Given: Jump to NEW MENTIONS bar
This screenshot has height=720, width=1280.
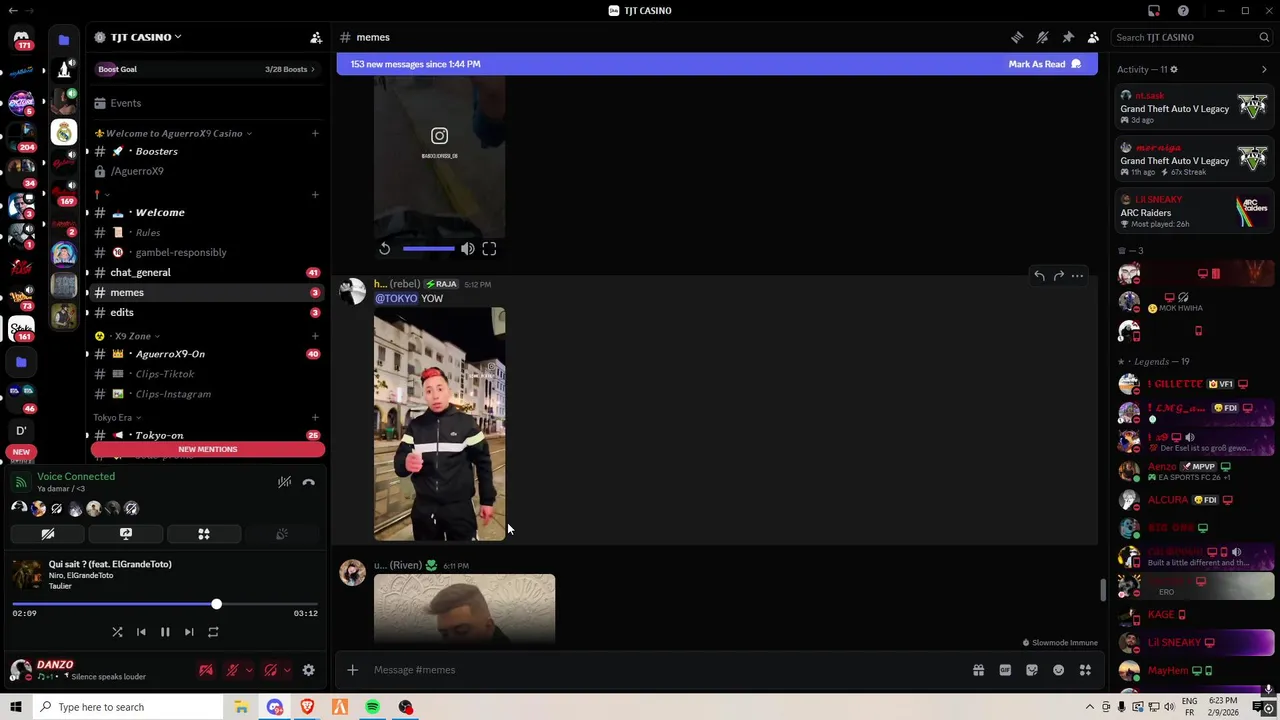Looking at the screenshot, I should click(208, 449).
